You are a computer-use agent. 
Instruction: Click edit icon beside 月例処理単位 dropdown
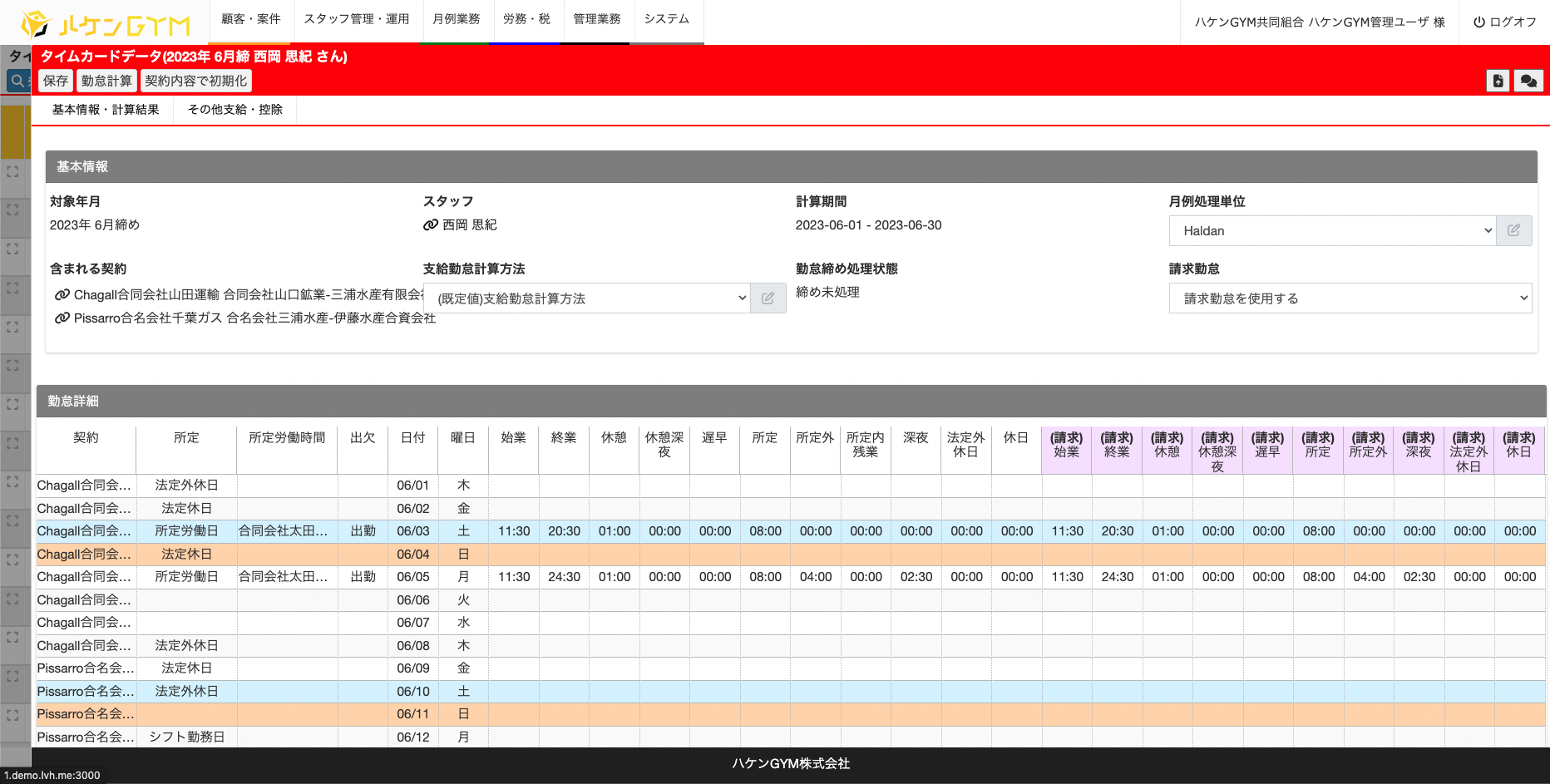(1513, 230)
